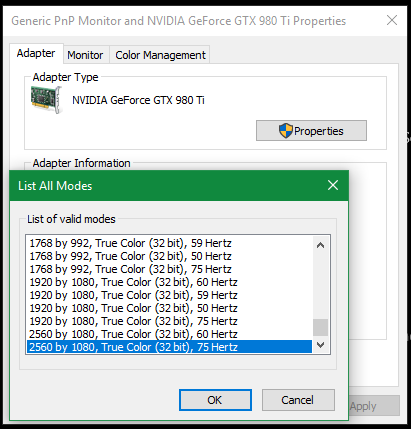Image resolution: width=411 pixels, height=429 pixels.
Task: Switch to the Monitor tab
Action: 85,55
